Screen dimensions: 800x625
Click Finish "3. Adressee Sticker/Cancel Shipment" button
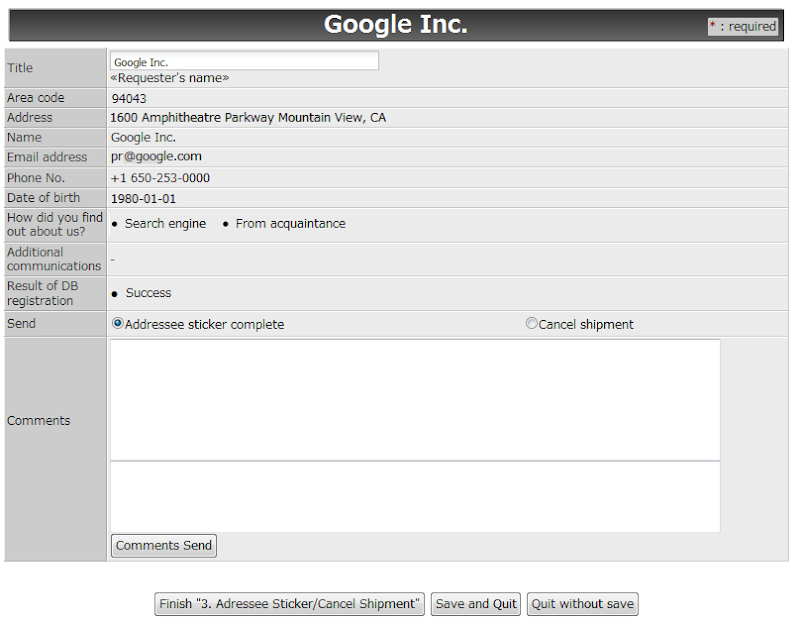coord(288,604)
